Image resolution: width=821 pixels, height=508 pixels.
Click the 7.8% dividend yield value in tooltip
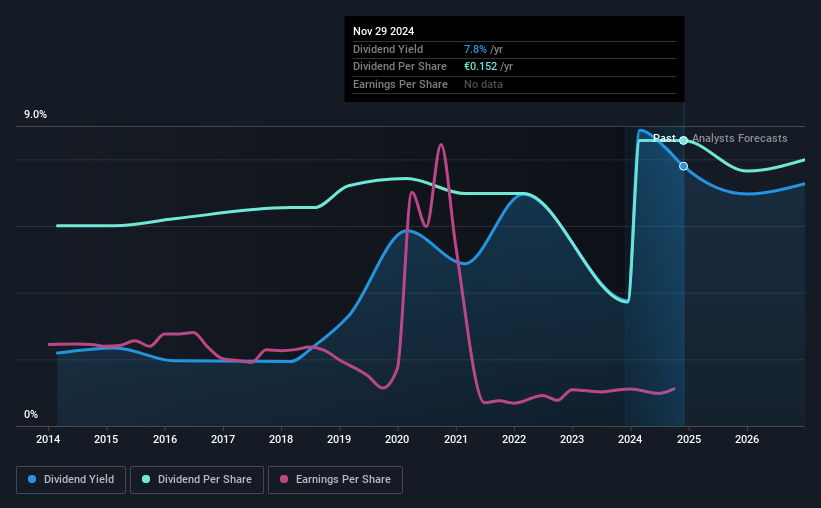coord(475,49)
